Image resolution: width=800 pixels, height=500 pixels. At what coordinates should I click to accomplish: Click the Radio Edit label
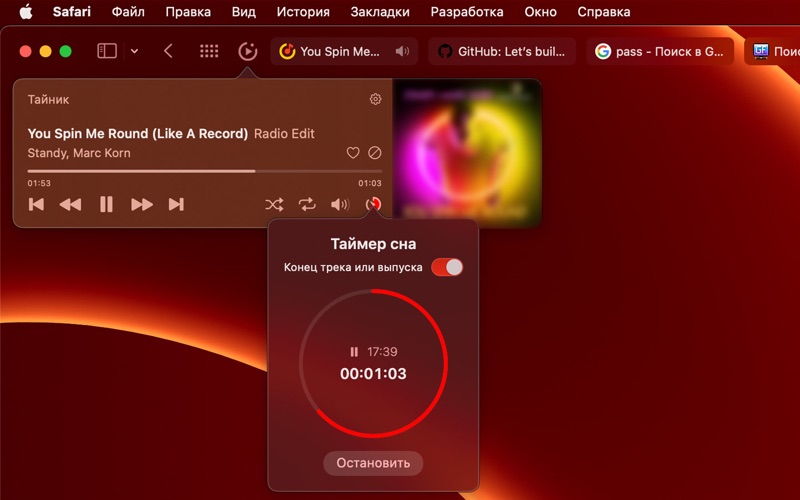click(x=284, y=134)
